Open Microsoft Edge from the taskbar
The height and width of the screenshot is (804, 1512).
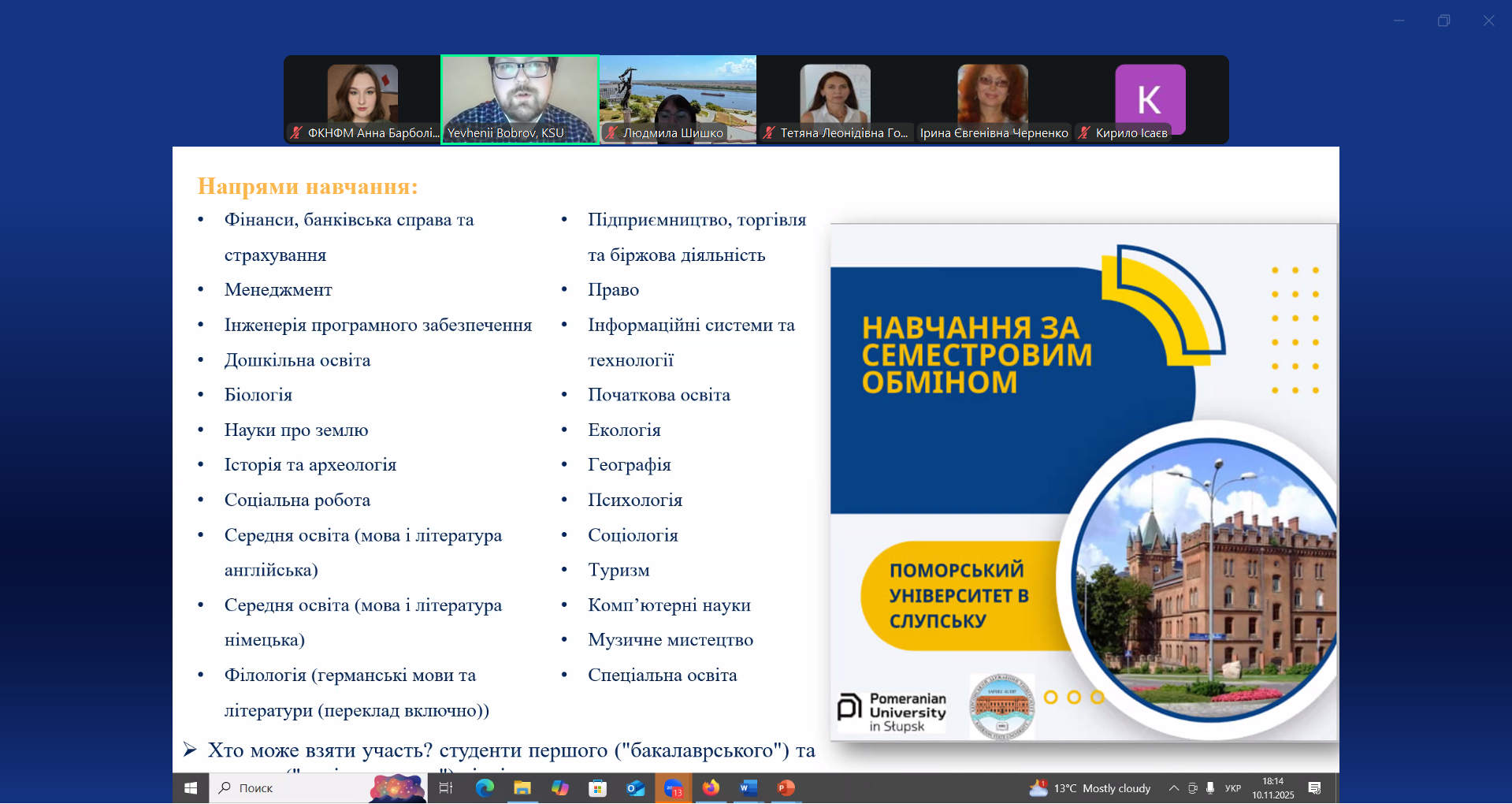485,787
